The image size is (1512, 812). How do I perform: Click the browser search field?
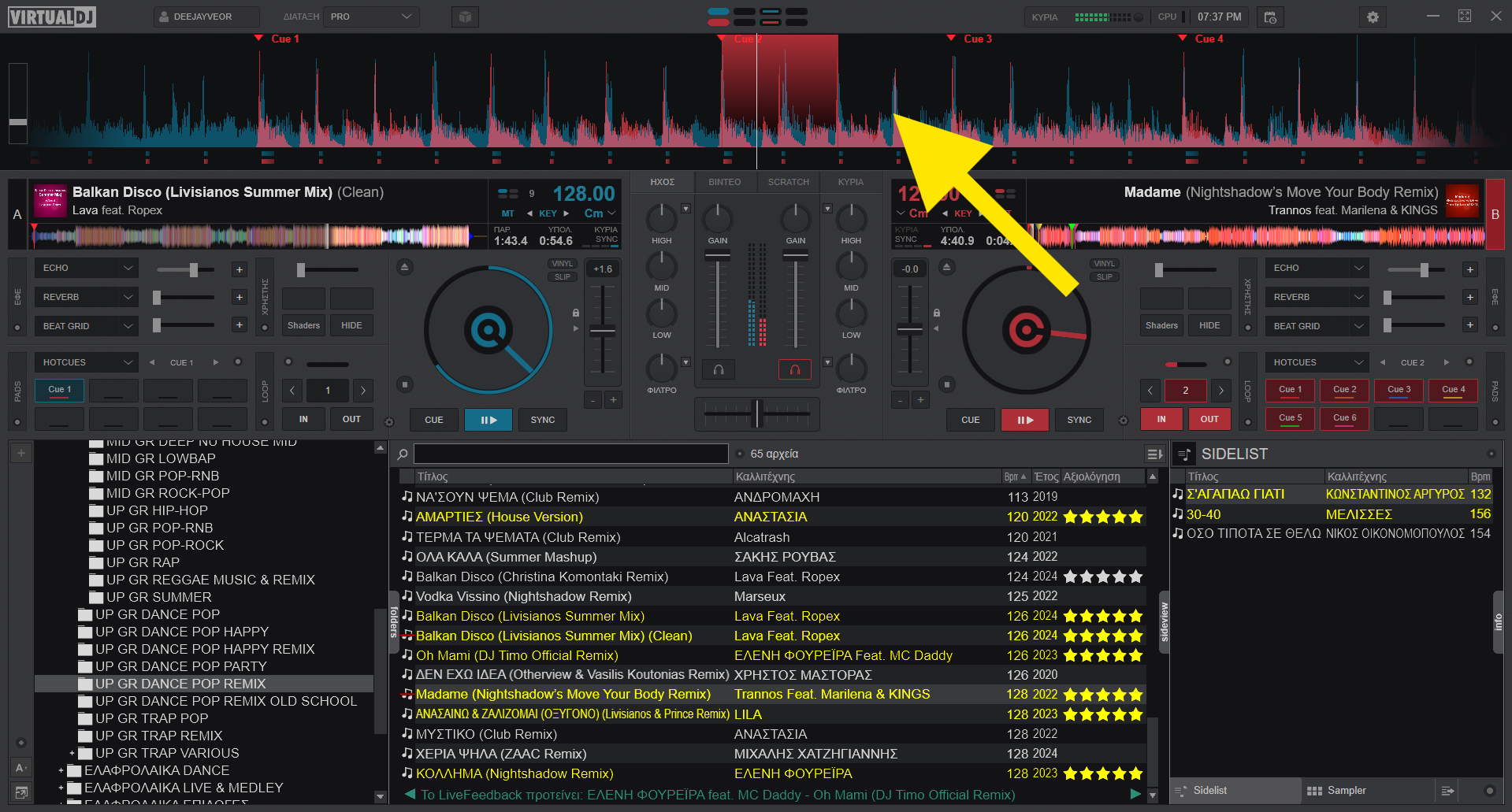pos(571,454)
